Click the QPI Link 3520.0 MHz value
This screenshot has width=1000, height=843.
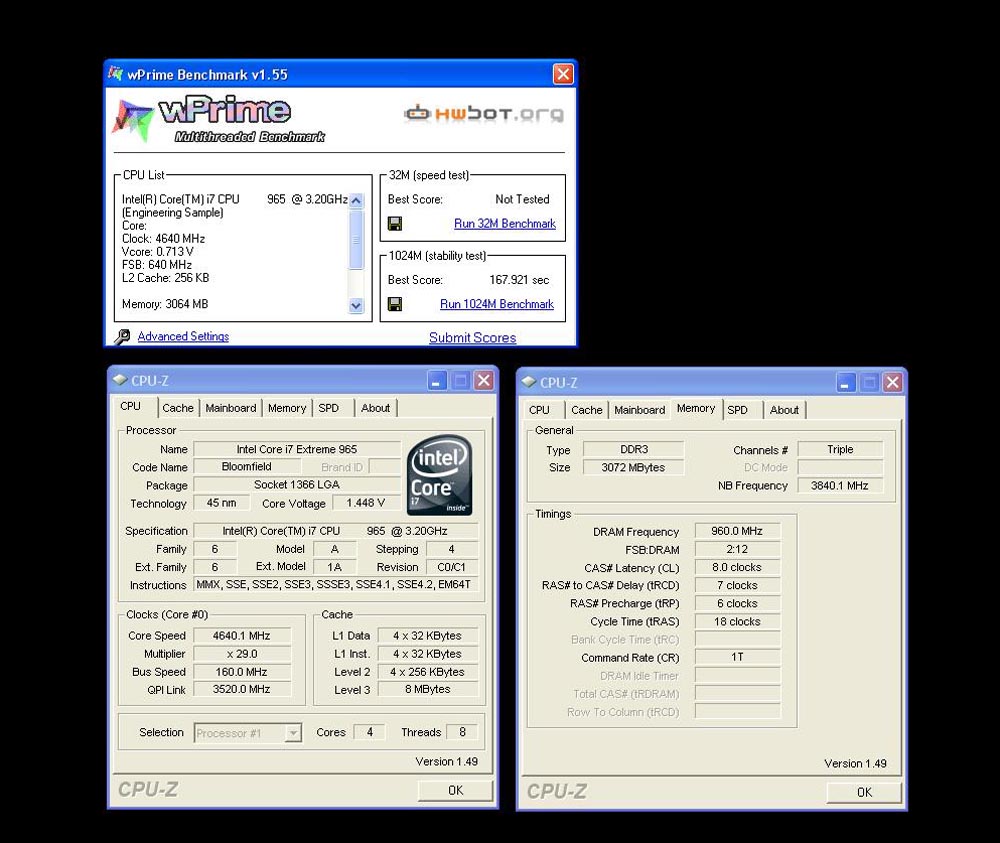click(x=242, y=689)
